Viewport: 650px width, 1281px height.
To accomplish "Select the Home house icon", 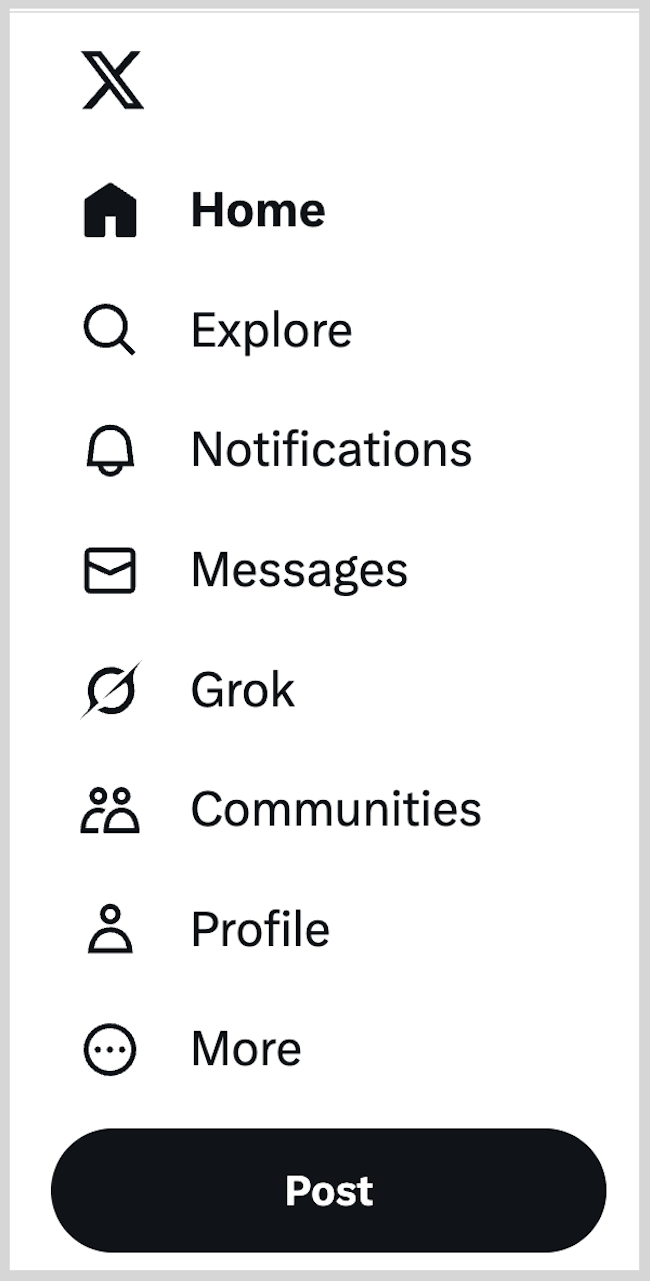I will pos(110,210).
